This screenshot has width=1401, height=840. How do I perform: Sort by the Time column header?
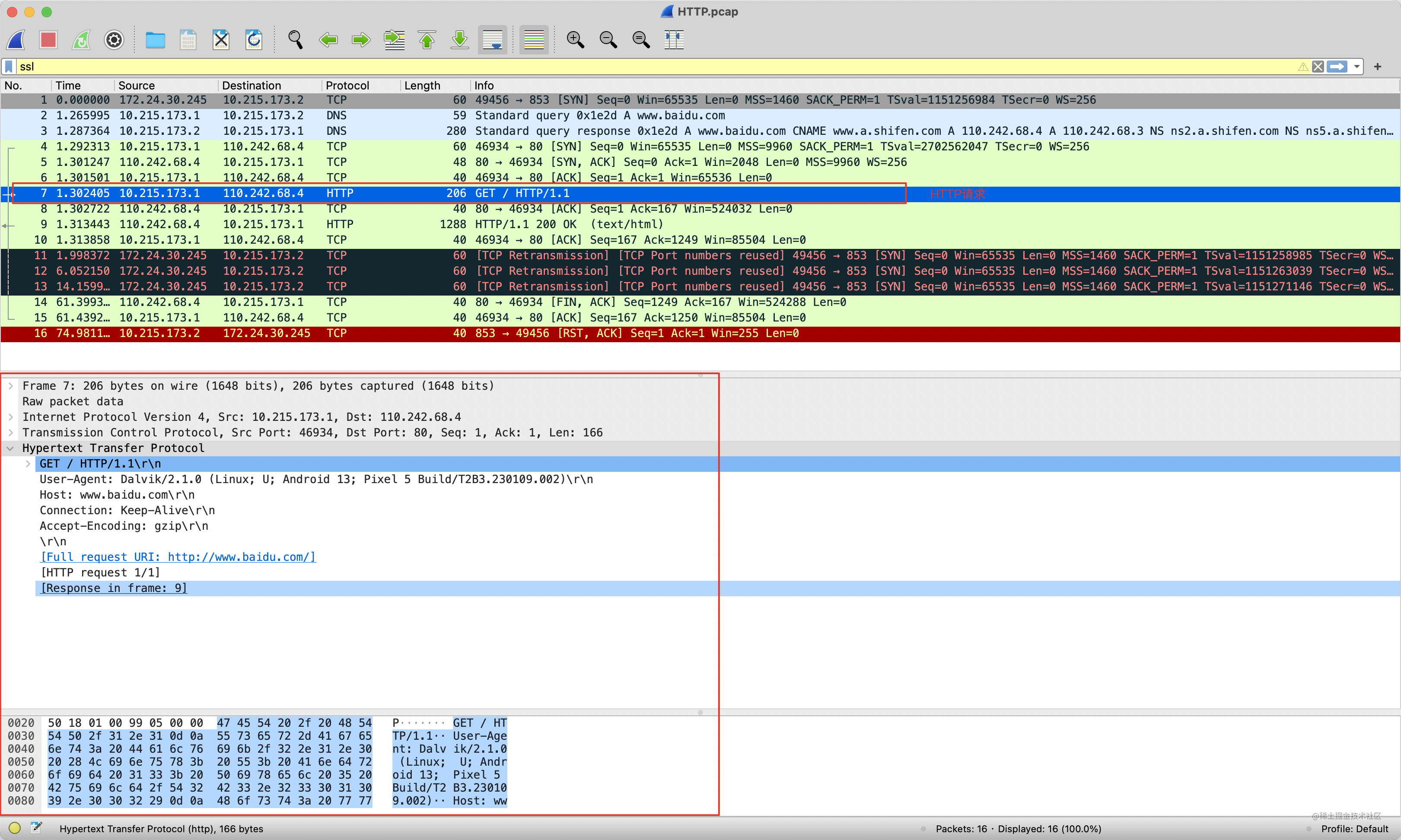tap(83, 86)
